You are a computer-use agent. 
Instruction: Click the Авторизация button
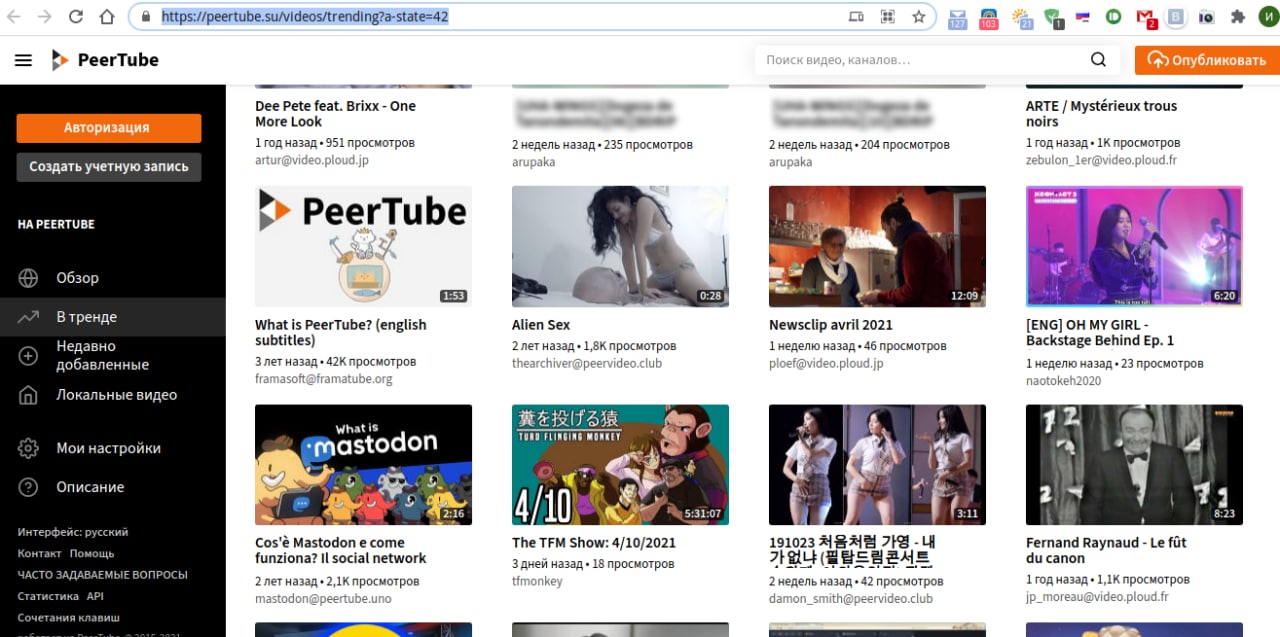point(109,128)
